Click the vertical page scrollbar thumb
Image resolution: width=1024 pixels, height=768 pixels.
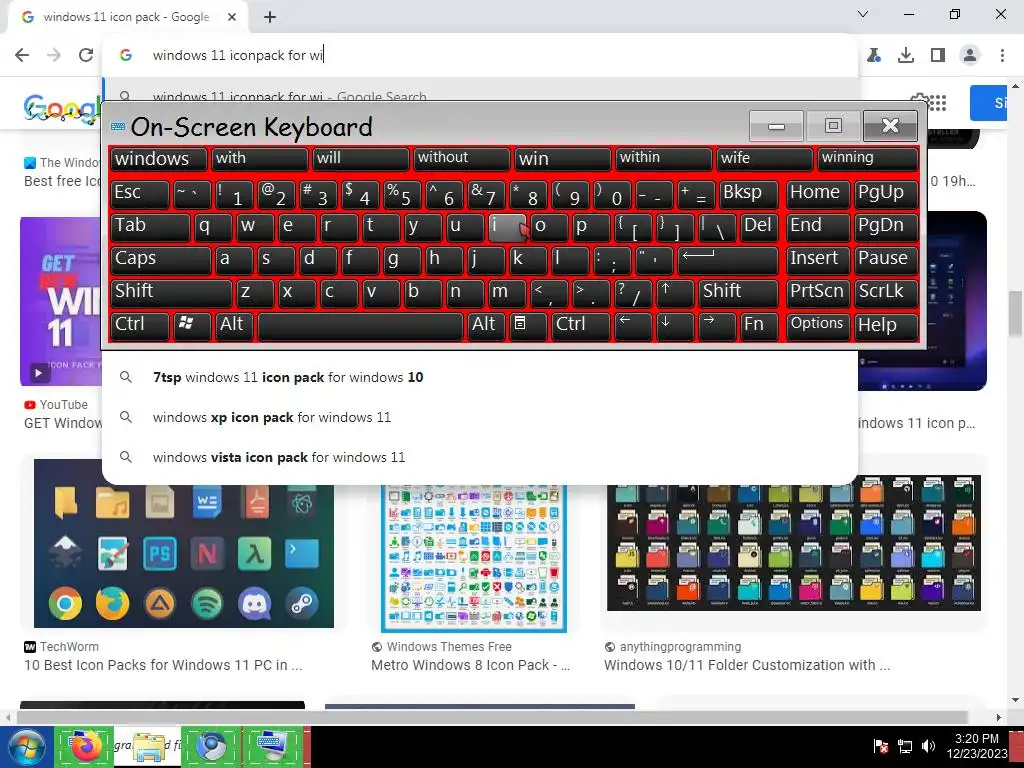click(1015, 315)
